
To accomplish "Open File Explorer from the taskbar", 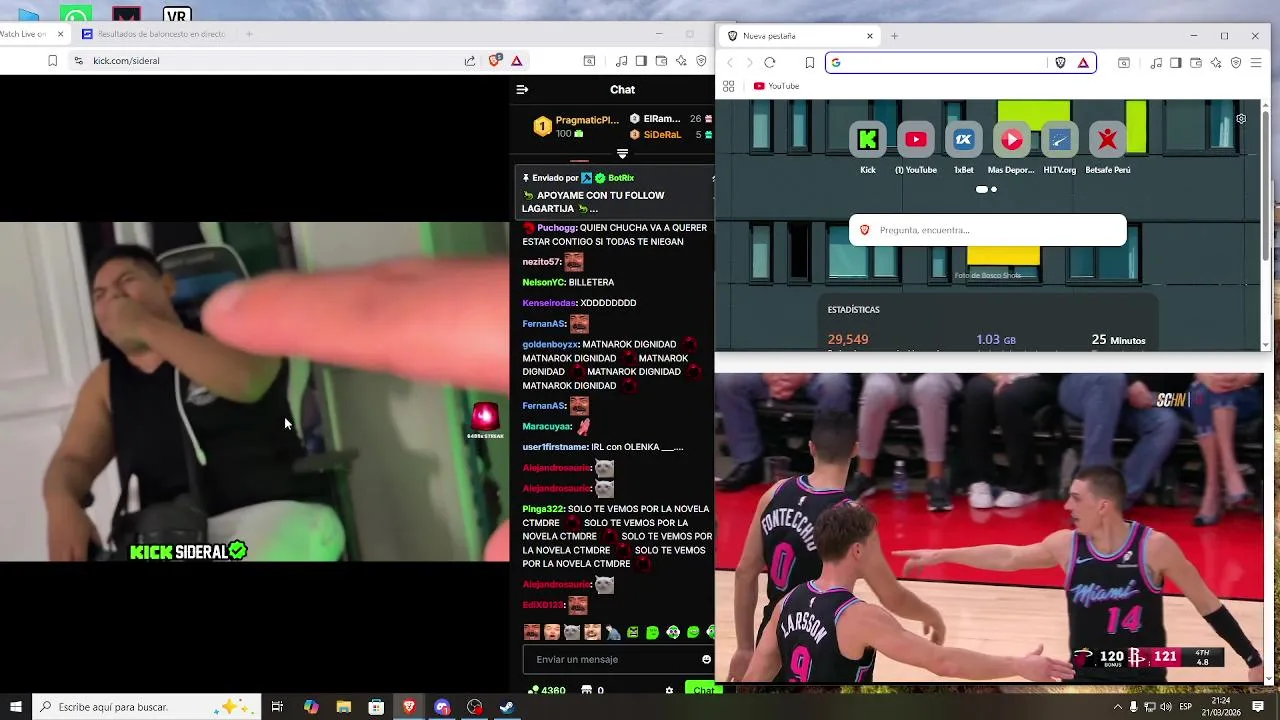I will coord(344,707).
